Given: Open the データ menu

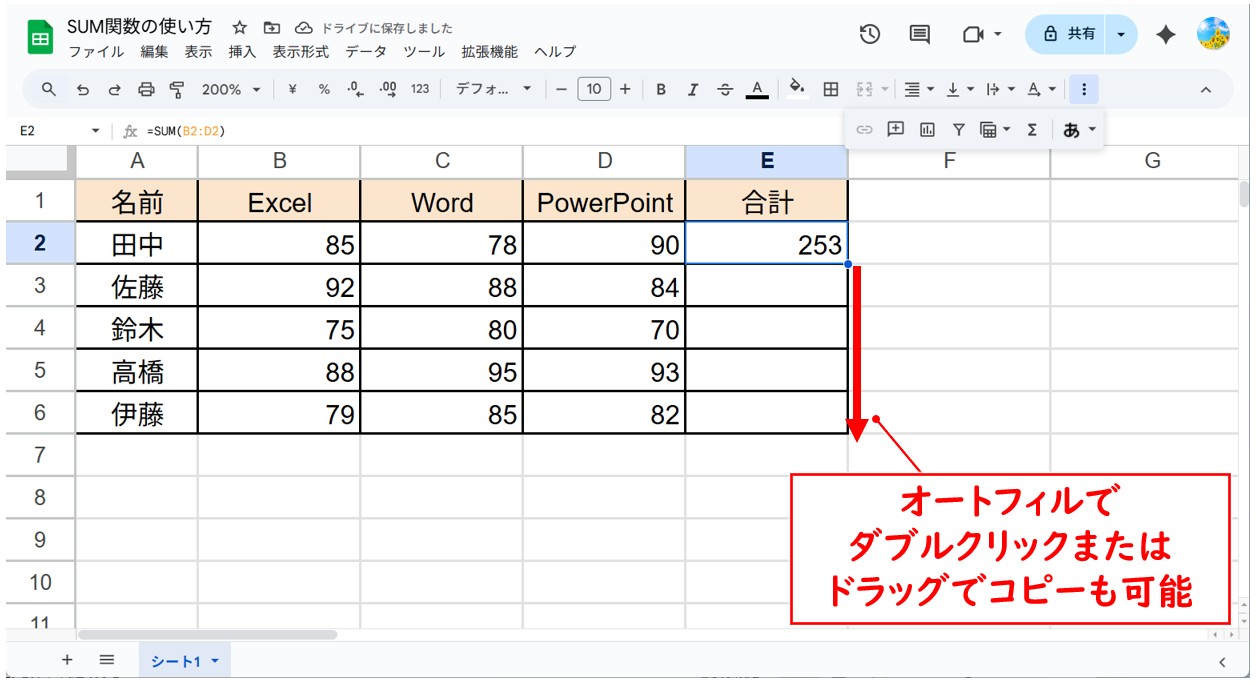Looking at the screenshot, I should (366, 52).
